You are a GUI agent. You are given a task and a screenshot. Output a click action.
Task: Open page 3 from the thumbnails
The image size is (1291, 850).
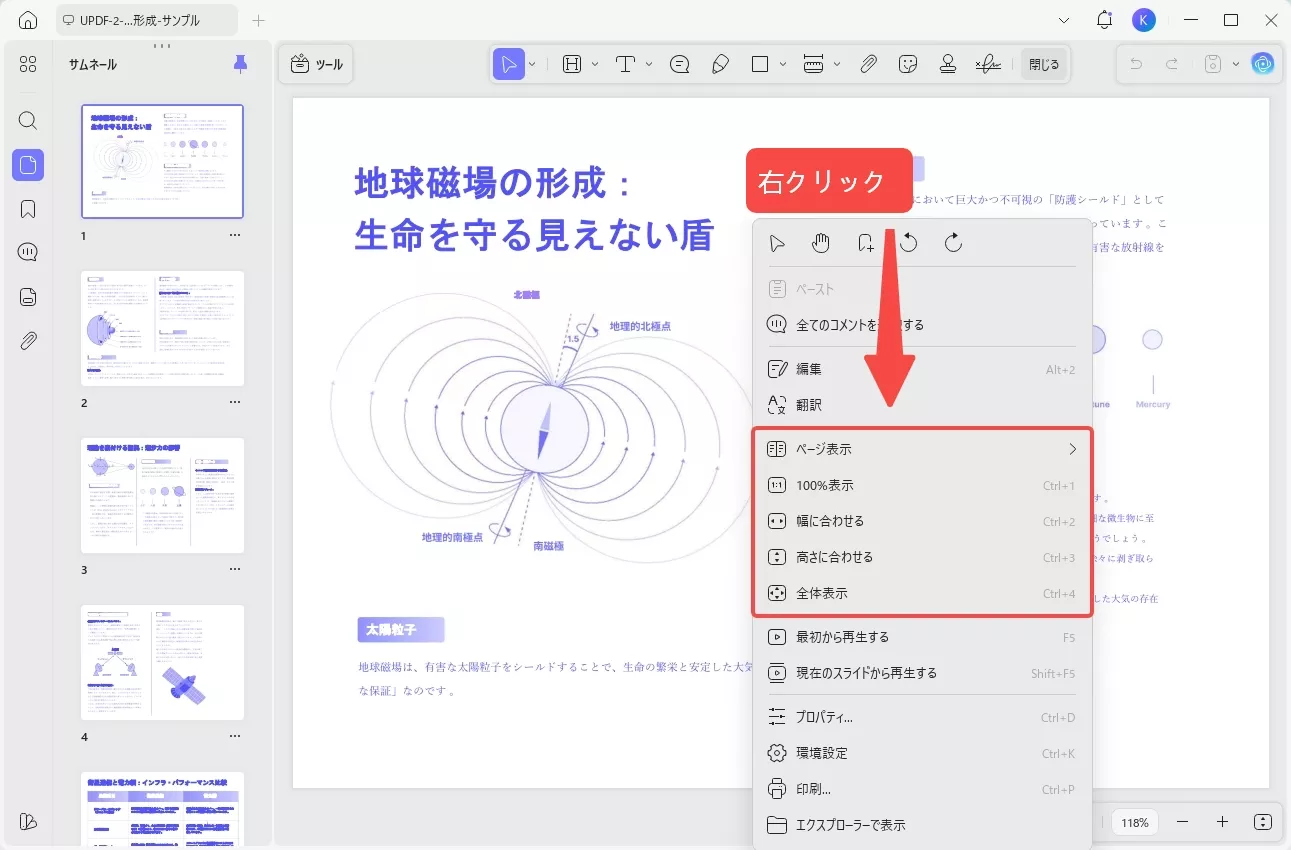(x=161, y=495)
